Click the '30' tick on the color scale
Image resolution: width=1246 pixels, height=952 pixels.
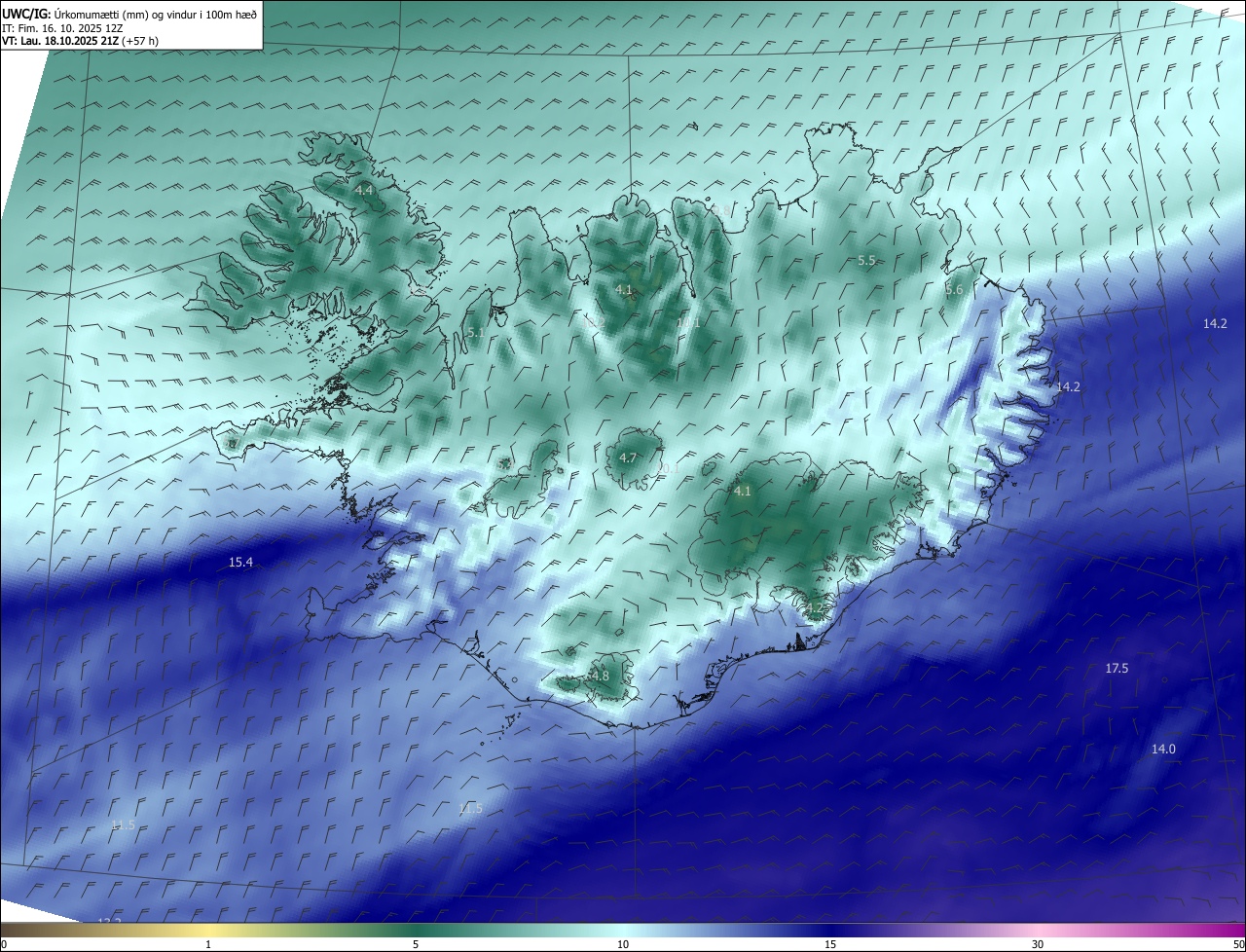point(1038,945)
